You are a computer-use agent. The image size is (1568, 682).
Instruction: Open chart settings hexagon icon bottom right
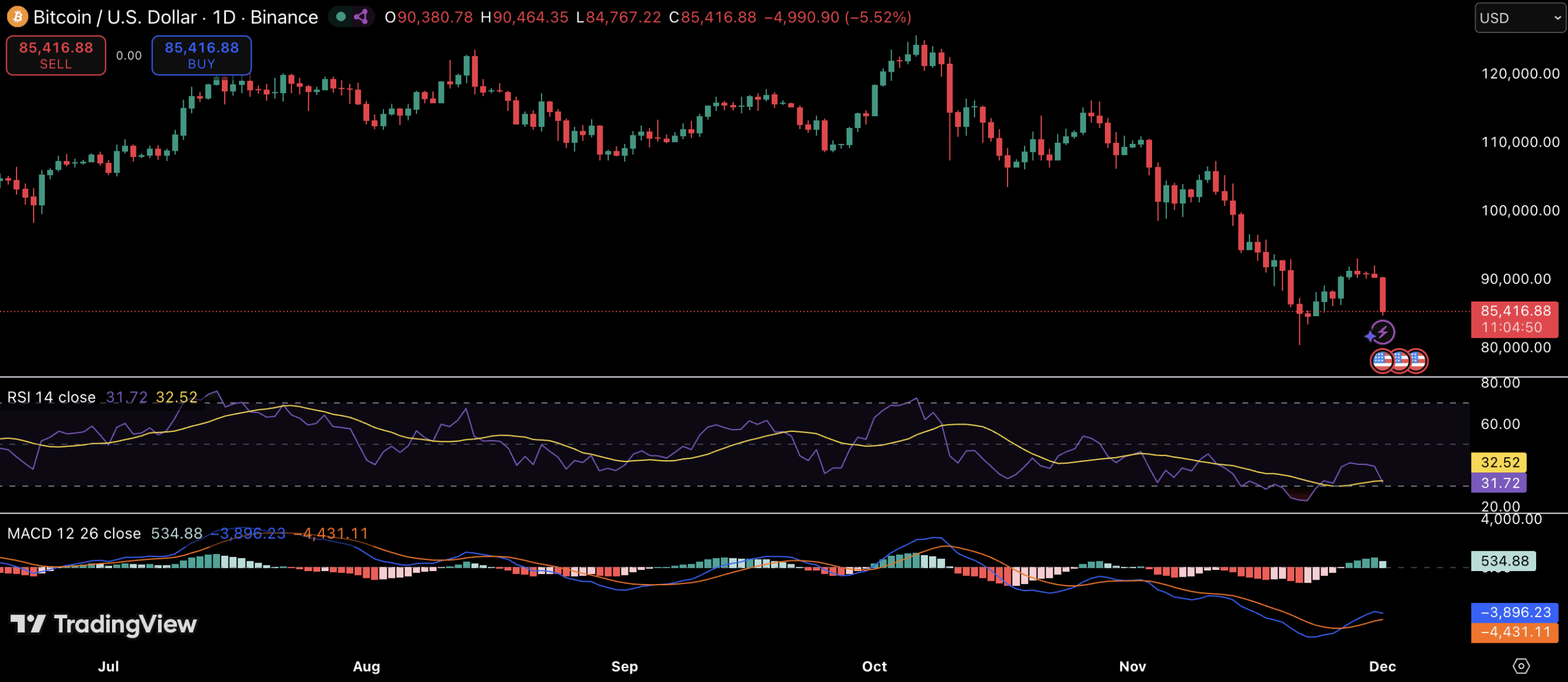[1521, 665]
